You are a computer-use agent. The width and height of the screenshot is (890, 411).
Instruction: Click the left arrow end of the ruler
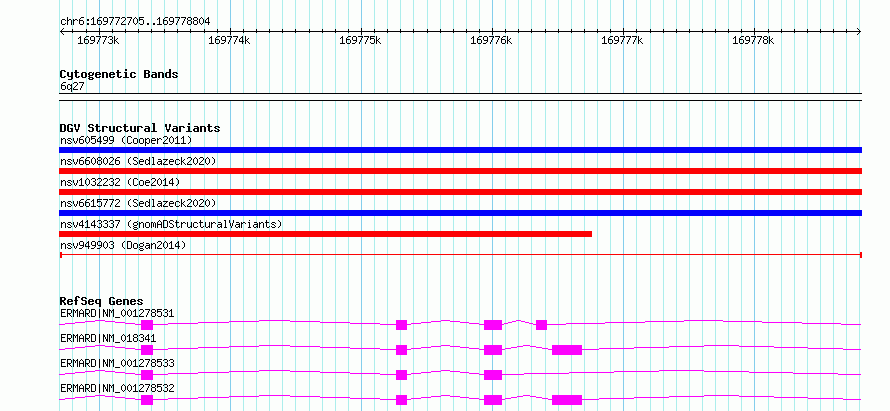[x=62, y=32]
